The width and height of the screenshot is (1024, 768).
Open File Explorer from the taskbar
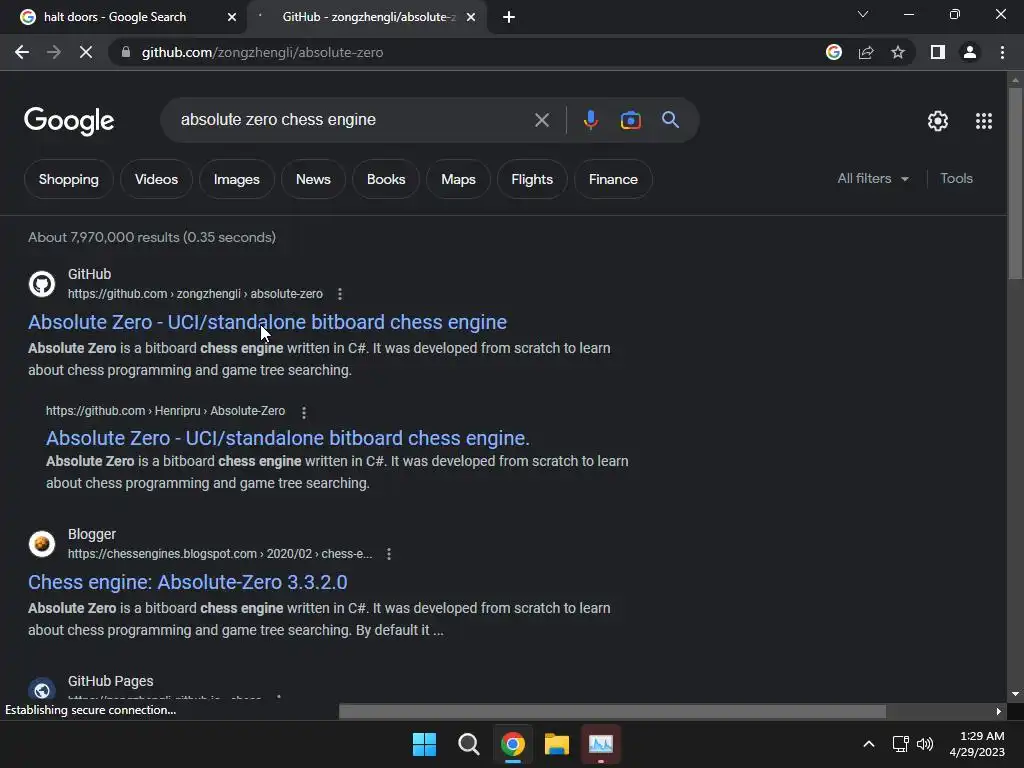[556, 744]
